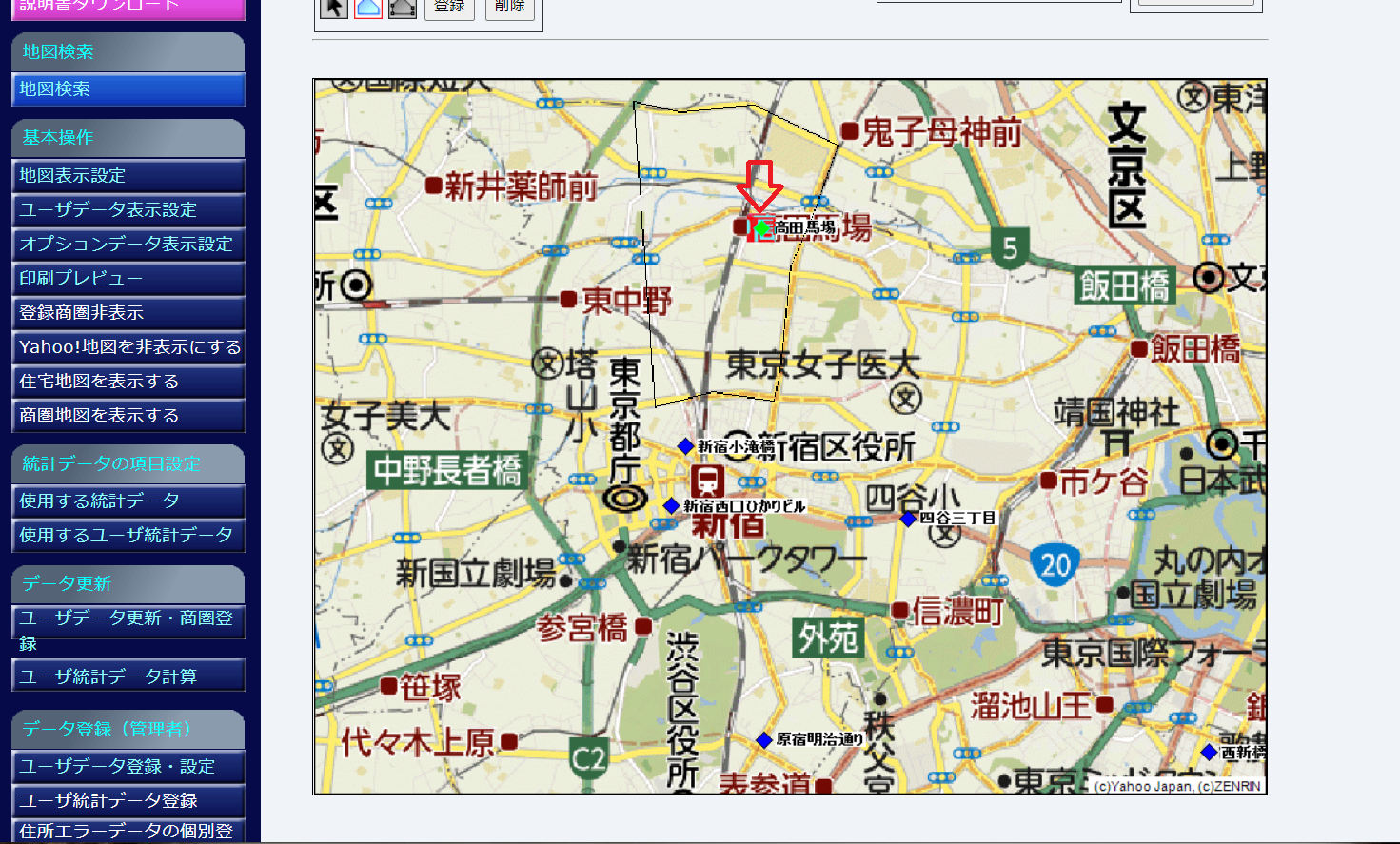Click the 外苑 green label on the map
This screenshot has width=1400, height=844.
(828, 638)
